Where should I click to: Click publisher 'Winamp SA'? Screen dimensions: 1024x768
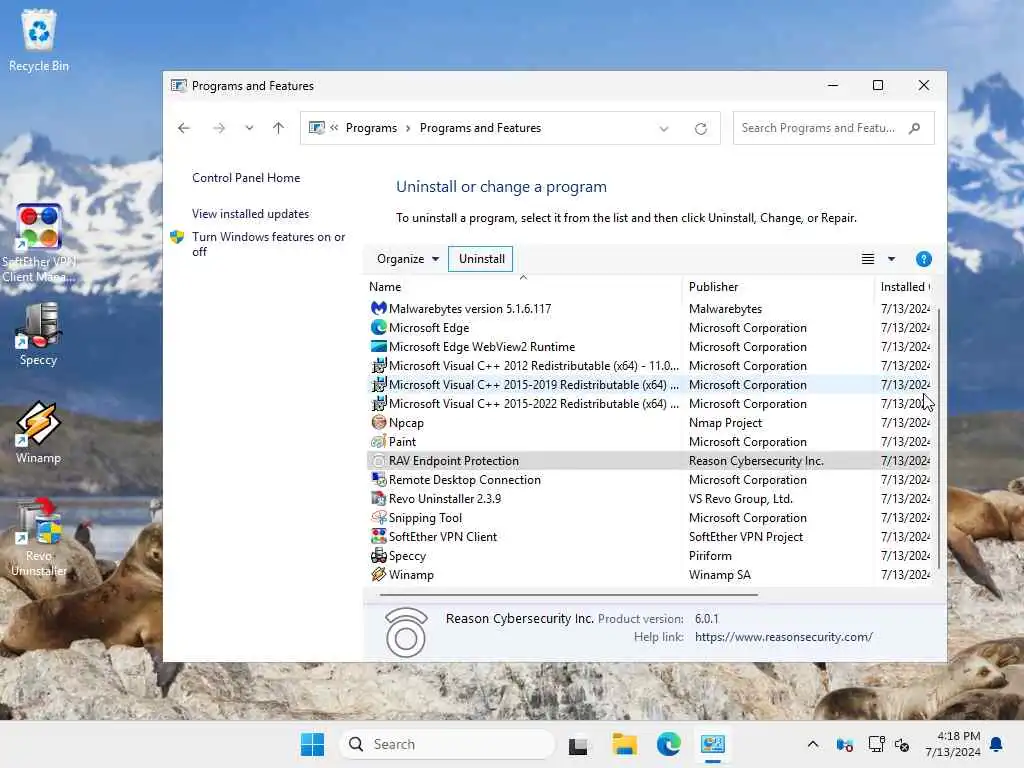pyautogui.click(x=720, y=574)
